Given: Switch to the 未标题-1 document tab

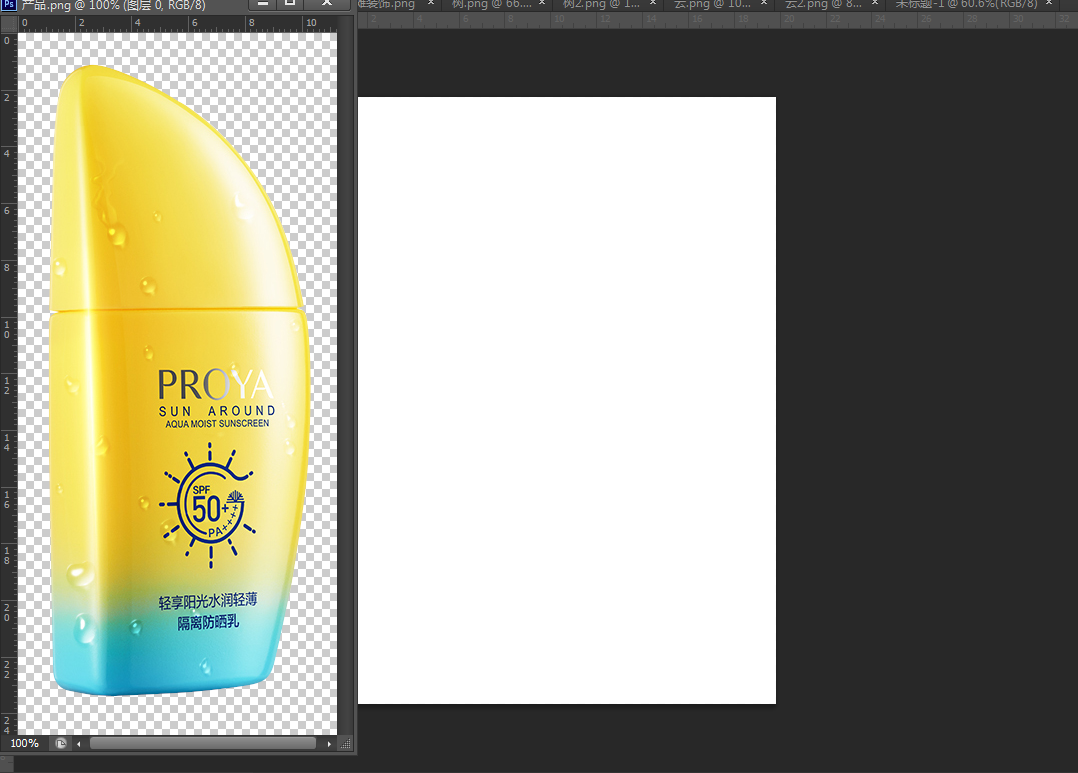Looking at the screenshot, I should coord(966,4).
